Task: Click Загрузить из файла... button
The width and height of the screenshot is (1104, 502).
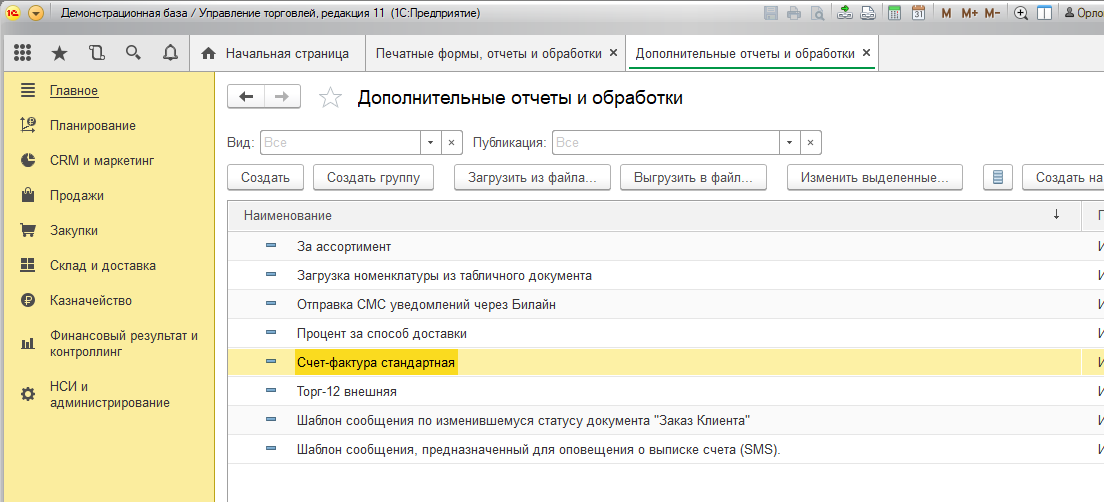Action: [x=532, y=177]
